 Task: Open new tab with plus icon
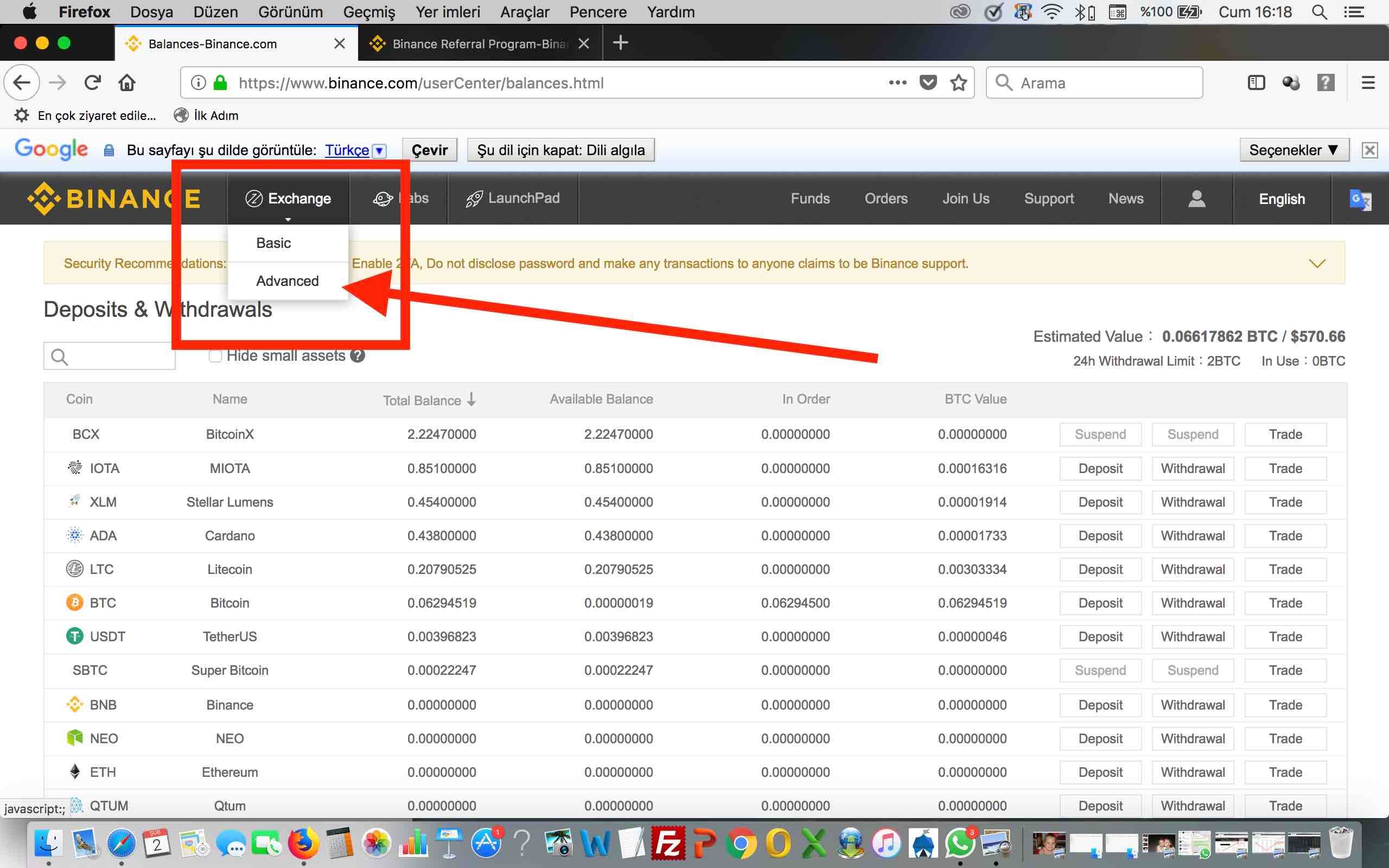pos(621,43)
